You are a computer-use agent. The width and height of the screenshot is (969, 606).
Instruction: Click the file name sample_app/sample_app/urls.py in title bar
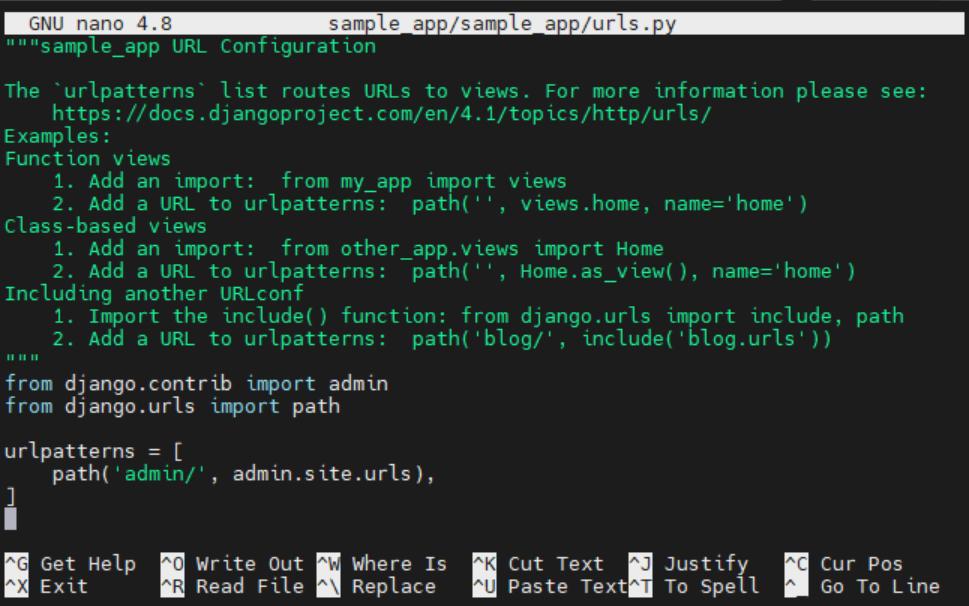coord(502,24)
